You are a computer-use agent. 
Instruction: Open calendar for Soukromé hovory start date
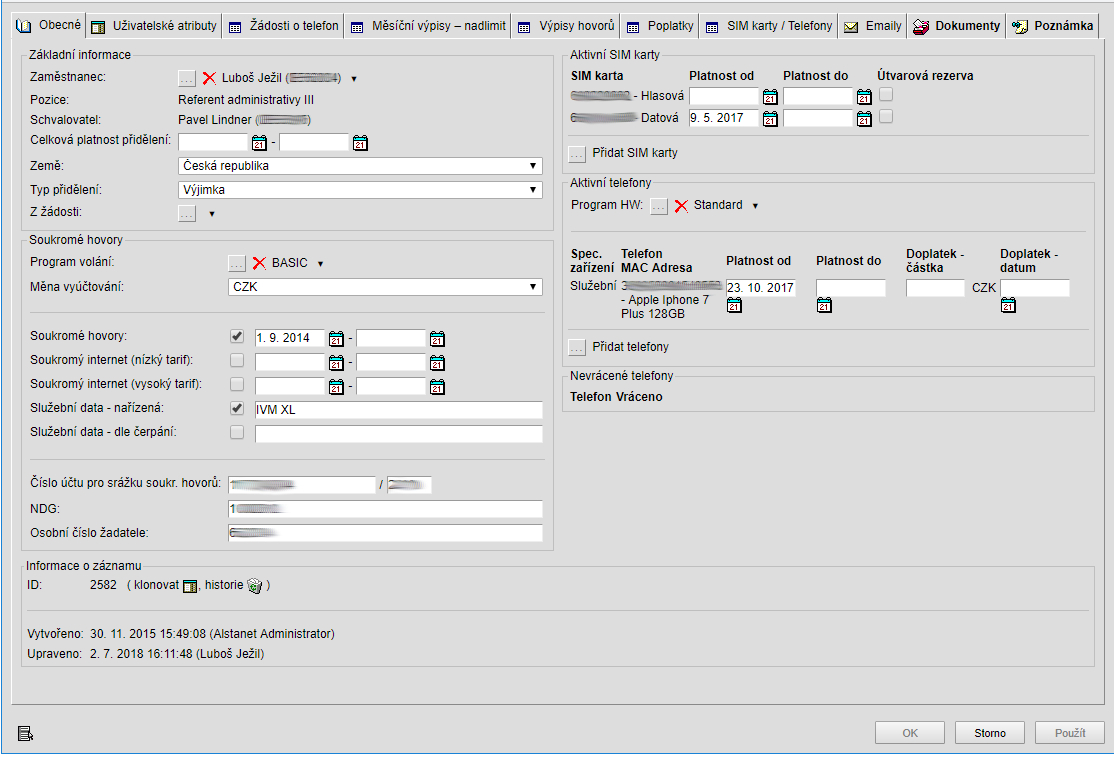click(x=336, y=338)
